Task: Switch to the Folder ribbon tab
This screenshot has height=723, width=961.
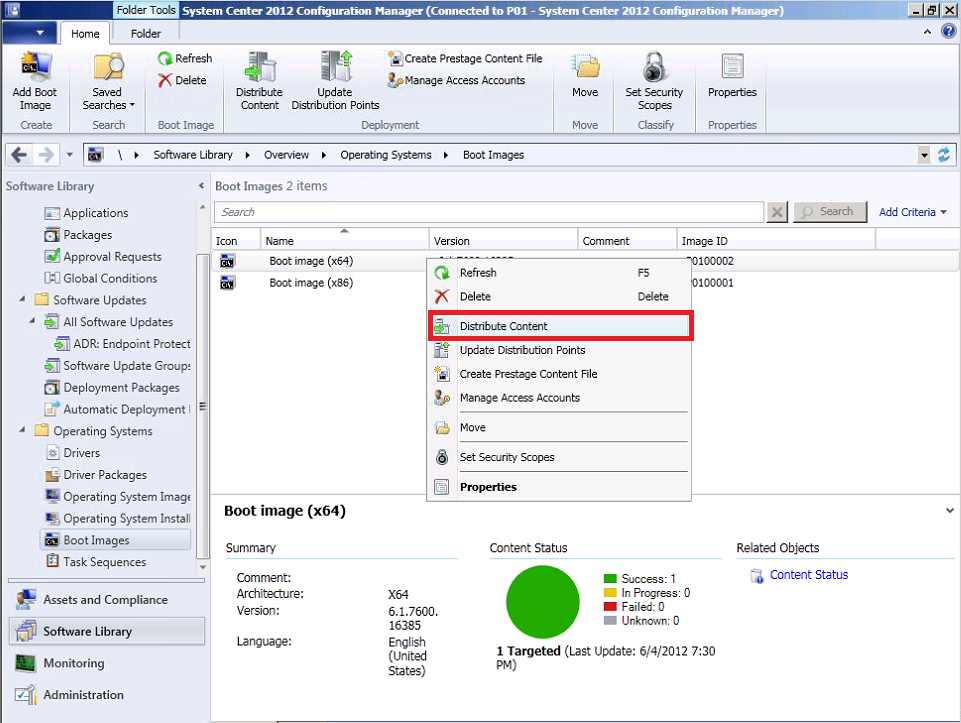Action: pyautogui.click(x=146, y=34)
